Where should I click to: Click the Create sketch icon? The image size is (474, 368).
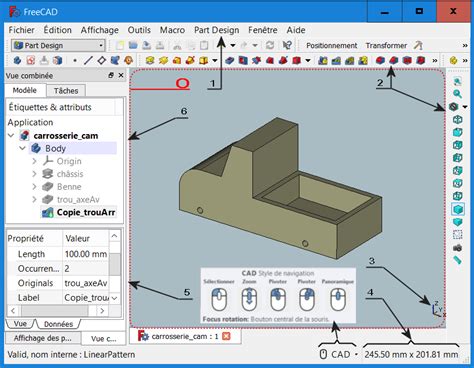[31, 60]
